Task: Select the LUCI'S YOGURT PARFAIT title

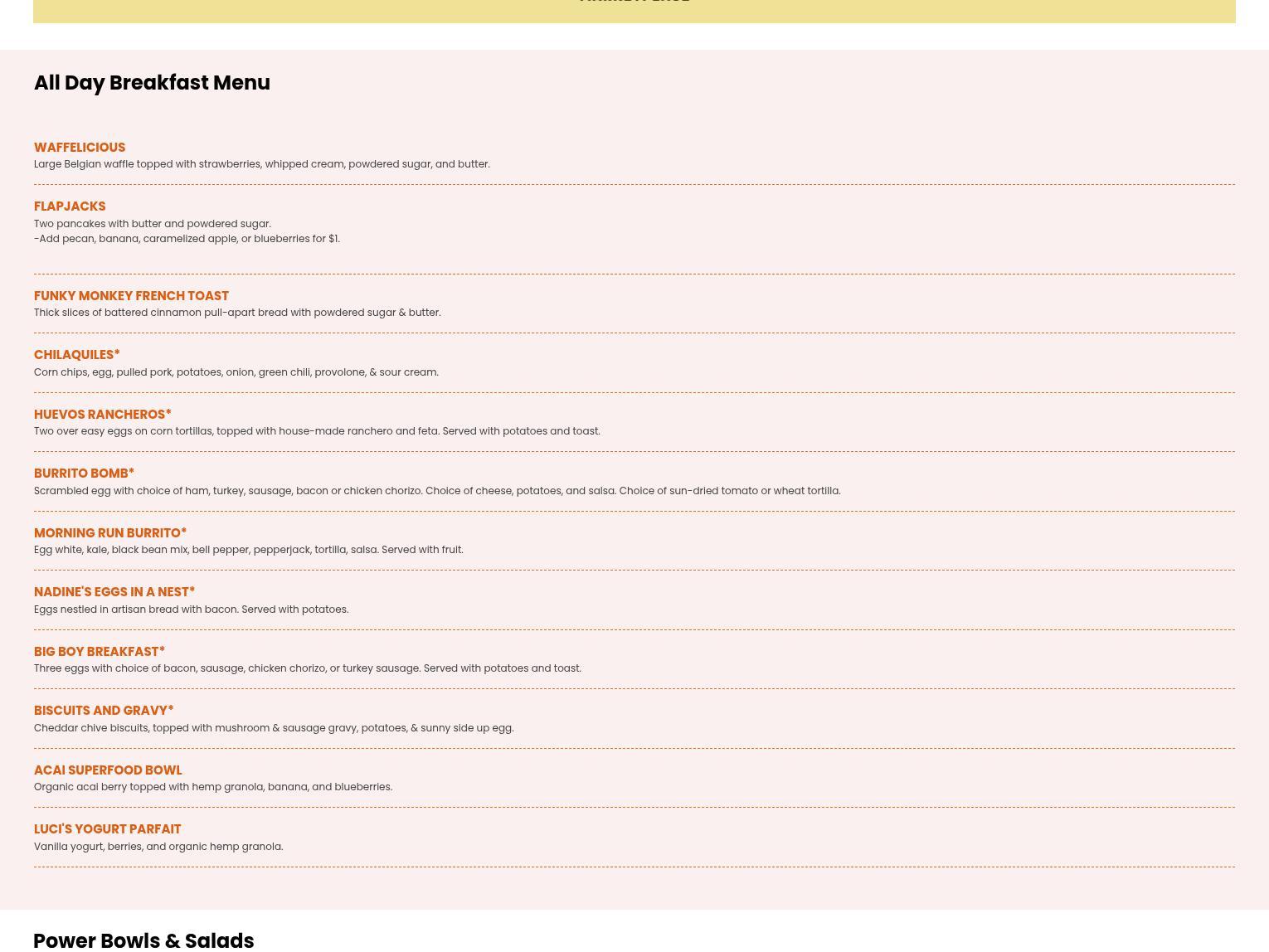Action: point(108,829)
